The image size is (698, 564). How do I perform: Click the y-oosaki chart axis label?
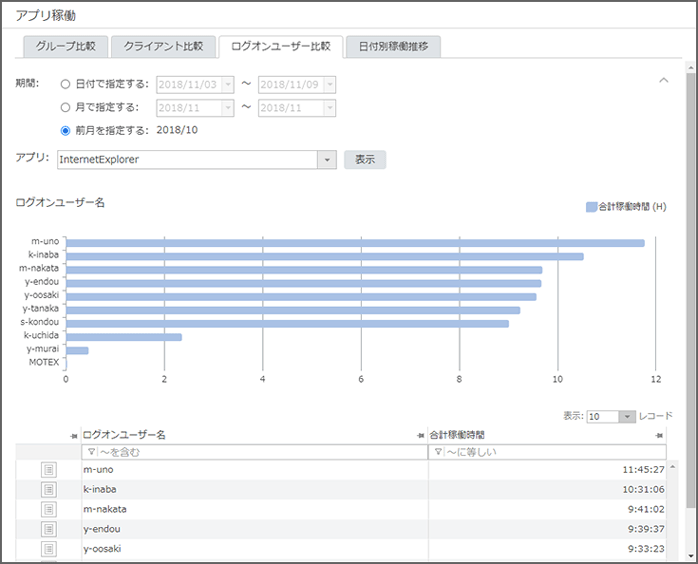click(41, 295)
